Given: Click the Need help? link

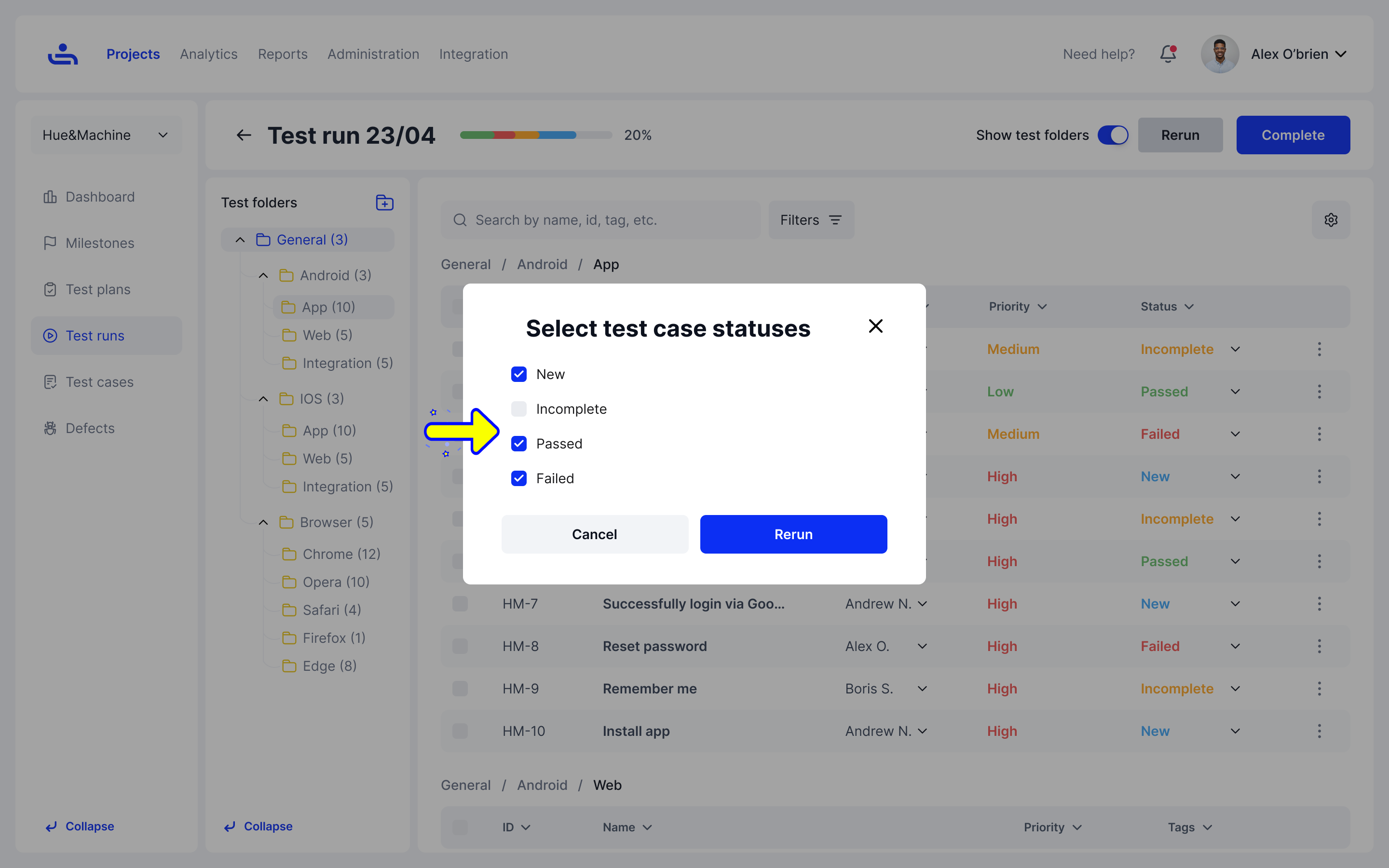Looking at the screenshot, I should (x=1099, y=54).
